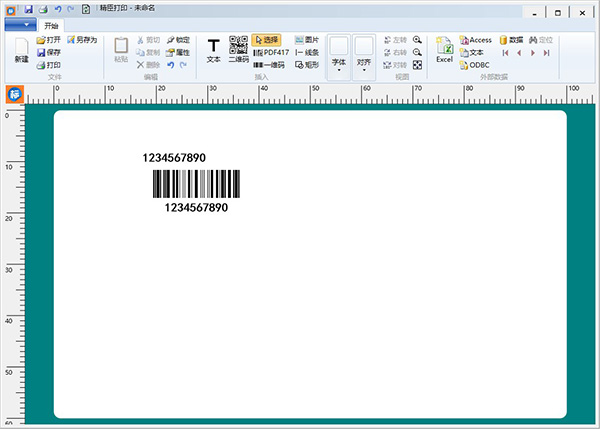Click the zoom in magnifier

click(x=417, y=40)
